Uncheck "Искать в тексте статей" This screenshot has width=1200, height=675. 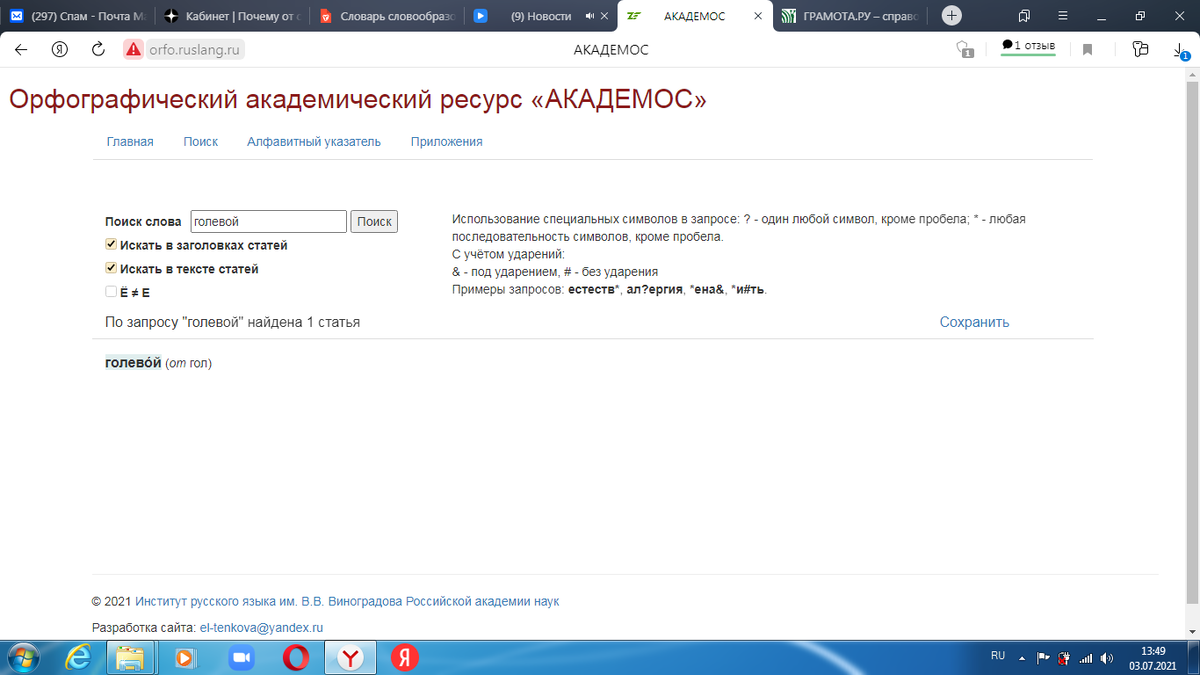(110, 268)
